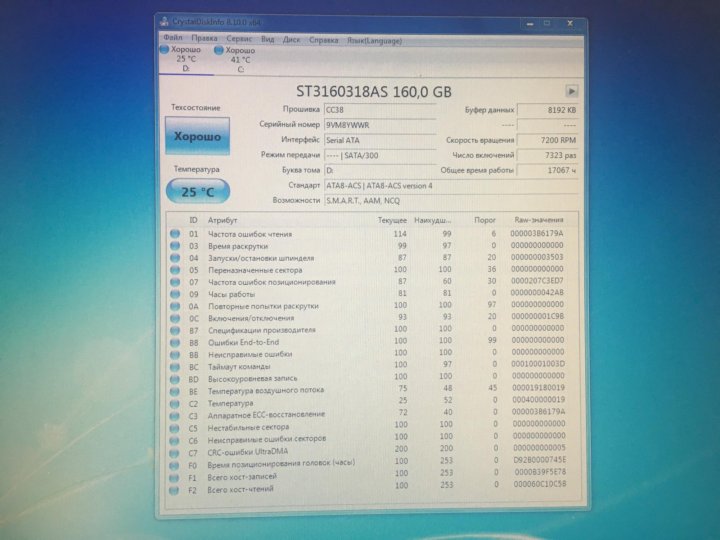Click status icon for attribute C5 Нестабильные сектора
This screenshot has height=540, width=720.
pyautogui.click(x=174, y=428)
